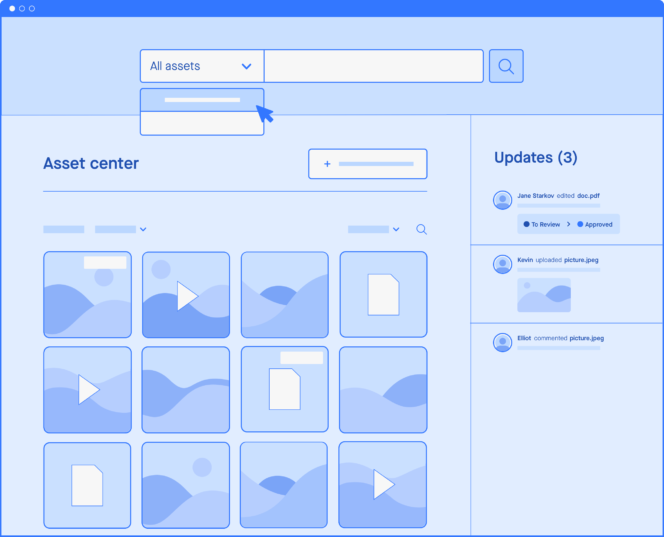Click the Approved status badge
The image size is (664, 537).
click(x=595, y=224)
